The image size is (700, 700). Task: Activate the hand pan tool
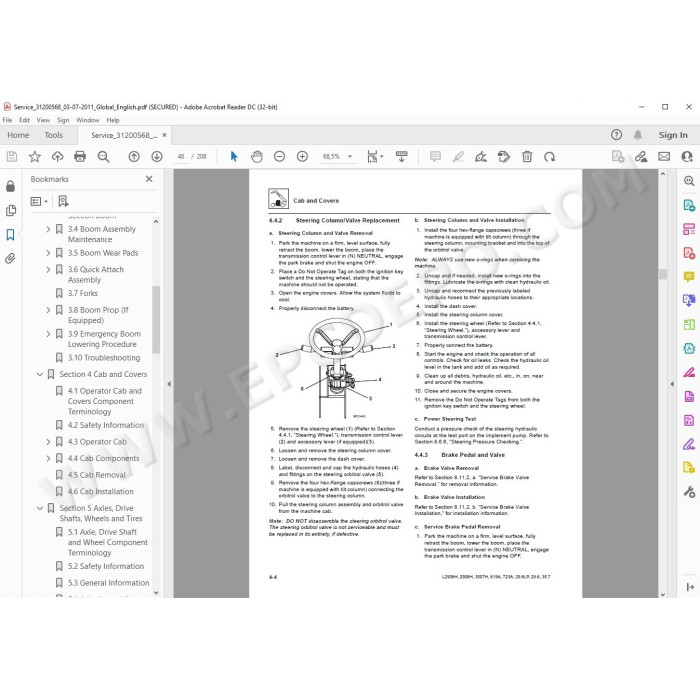(257, 157)
